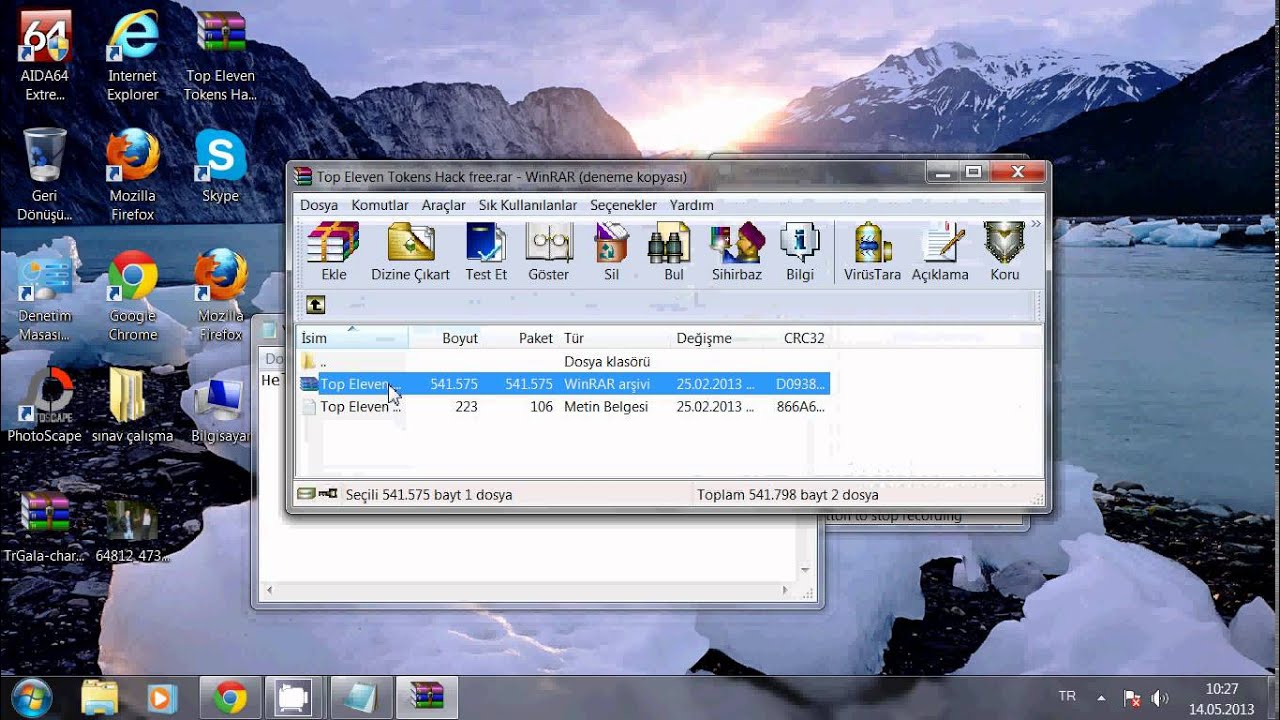Image resolution: width=1280 pixels, height=720 pixels.
Task: Sort by Tür column header
Action: click(x=614, y=338)
